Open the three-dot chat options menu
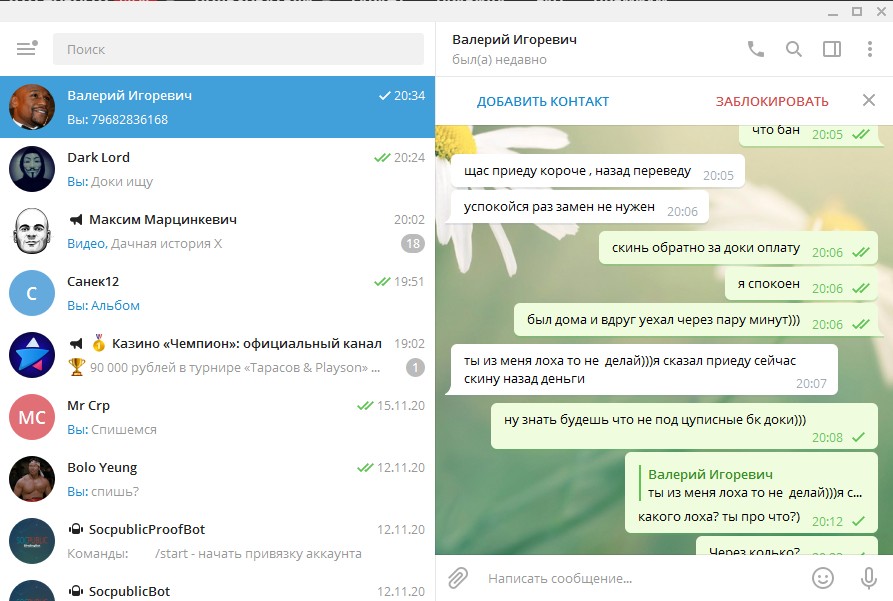Screen dimensions: 893x601 tap(870, 49)
